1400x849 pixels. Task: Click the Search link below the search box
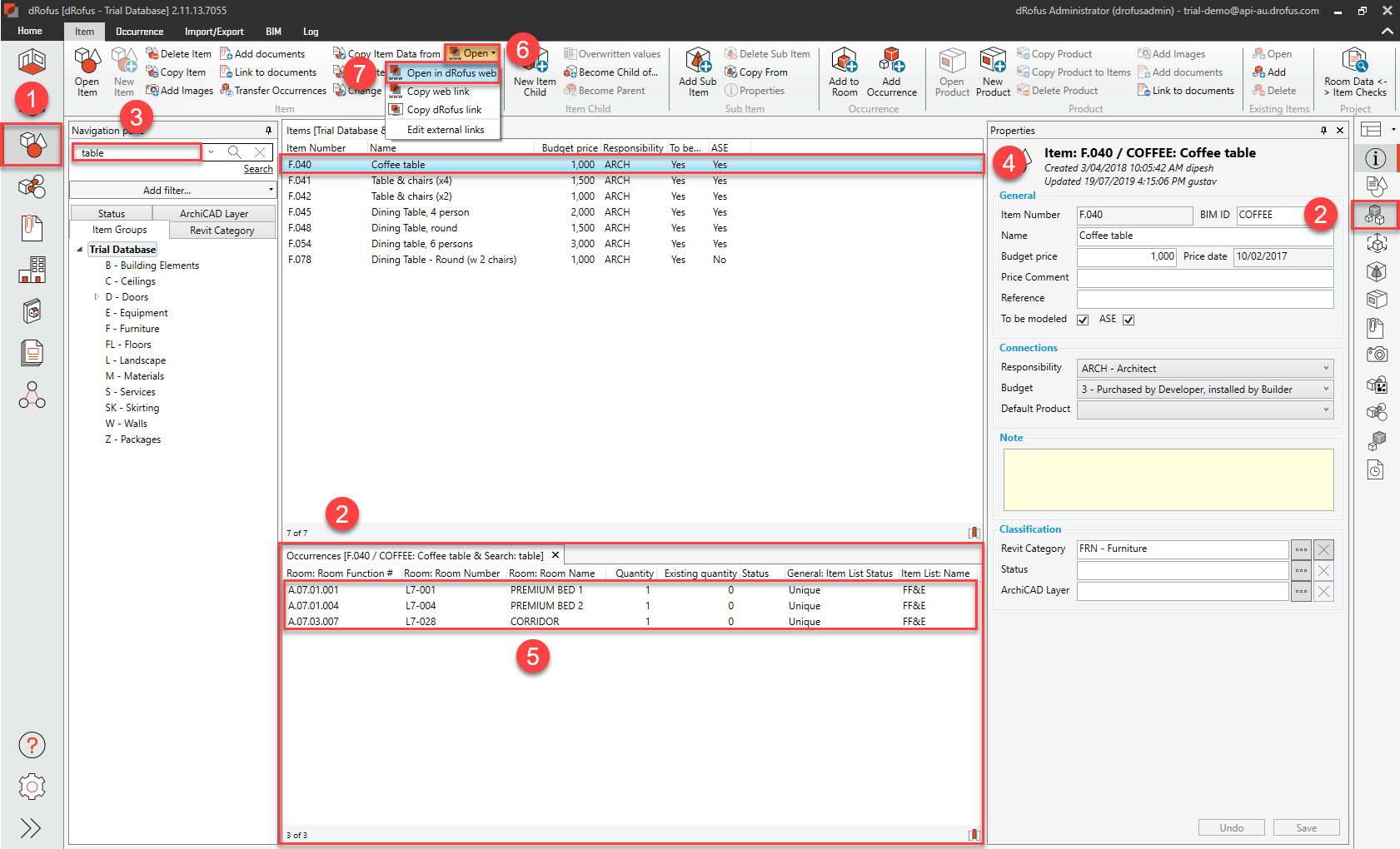(258, 168)
